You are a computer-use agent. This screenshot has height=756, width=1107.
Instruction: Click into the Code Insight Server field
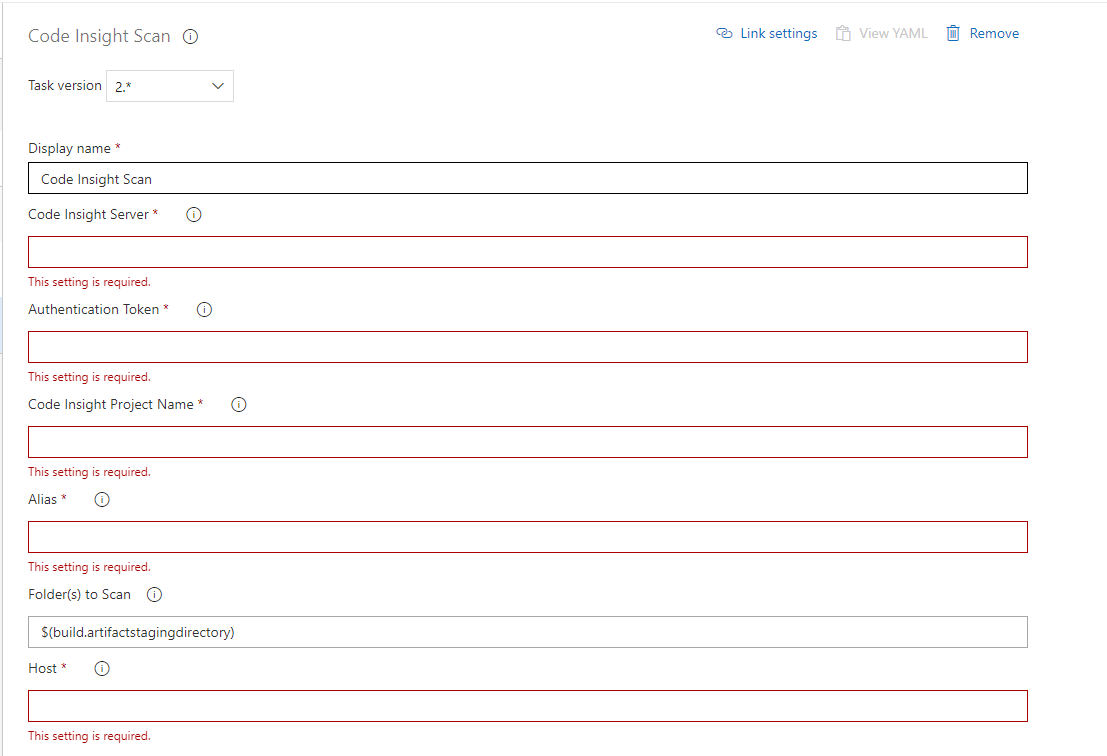[x=527, y=252]
